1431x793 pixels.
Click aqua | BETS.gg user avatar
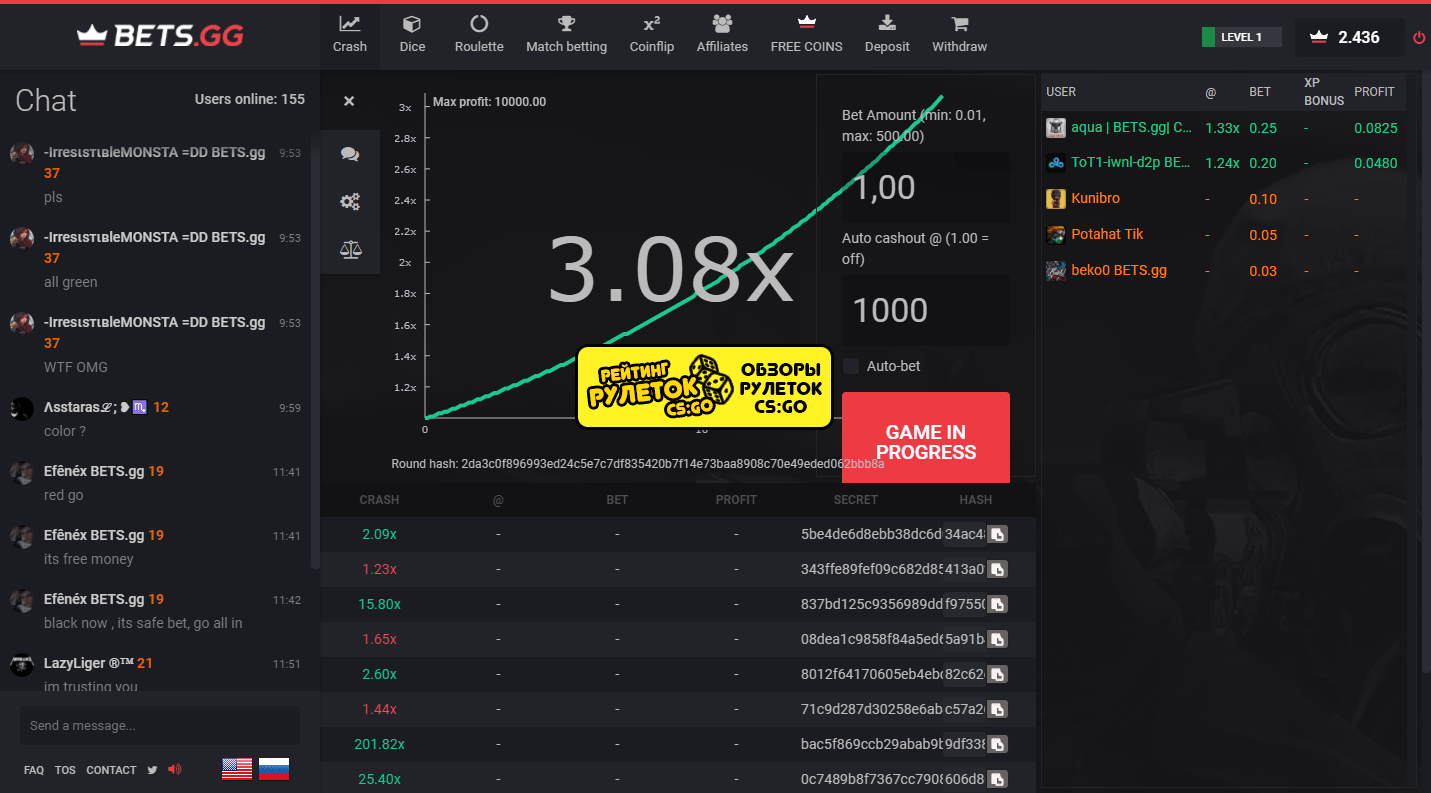click(x=1056, y=128)
